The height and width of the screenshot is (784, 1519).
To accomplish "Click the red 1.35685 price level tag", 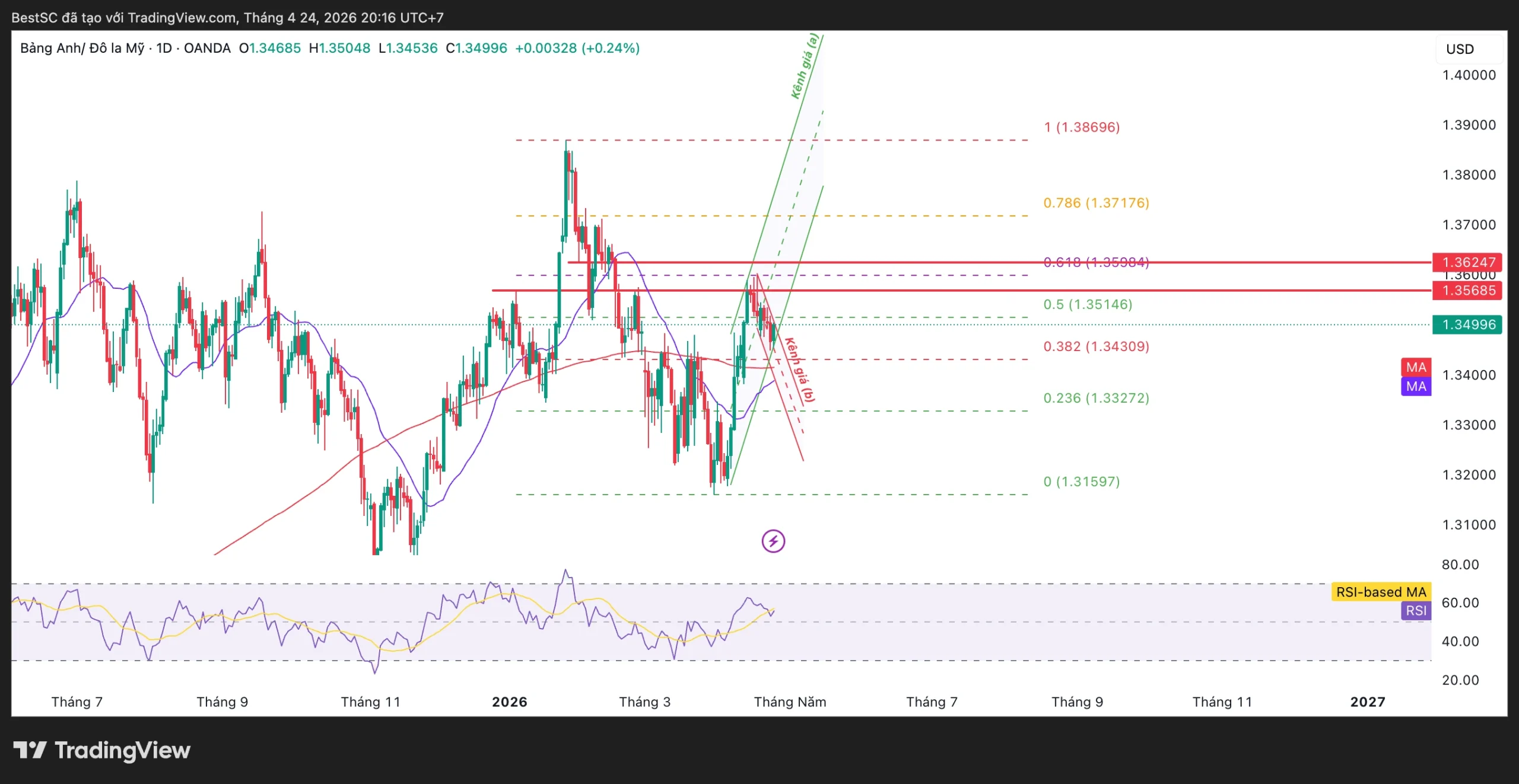I will 1467,291.
